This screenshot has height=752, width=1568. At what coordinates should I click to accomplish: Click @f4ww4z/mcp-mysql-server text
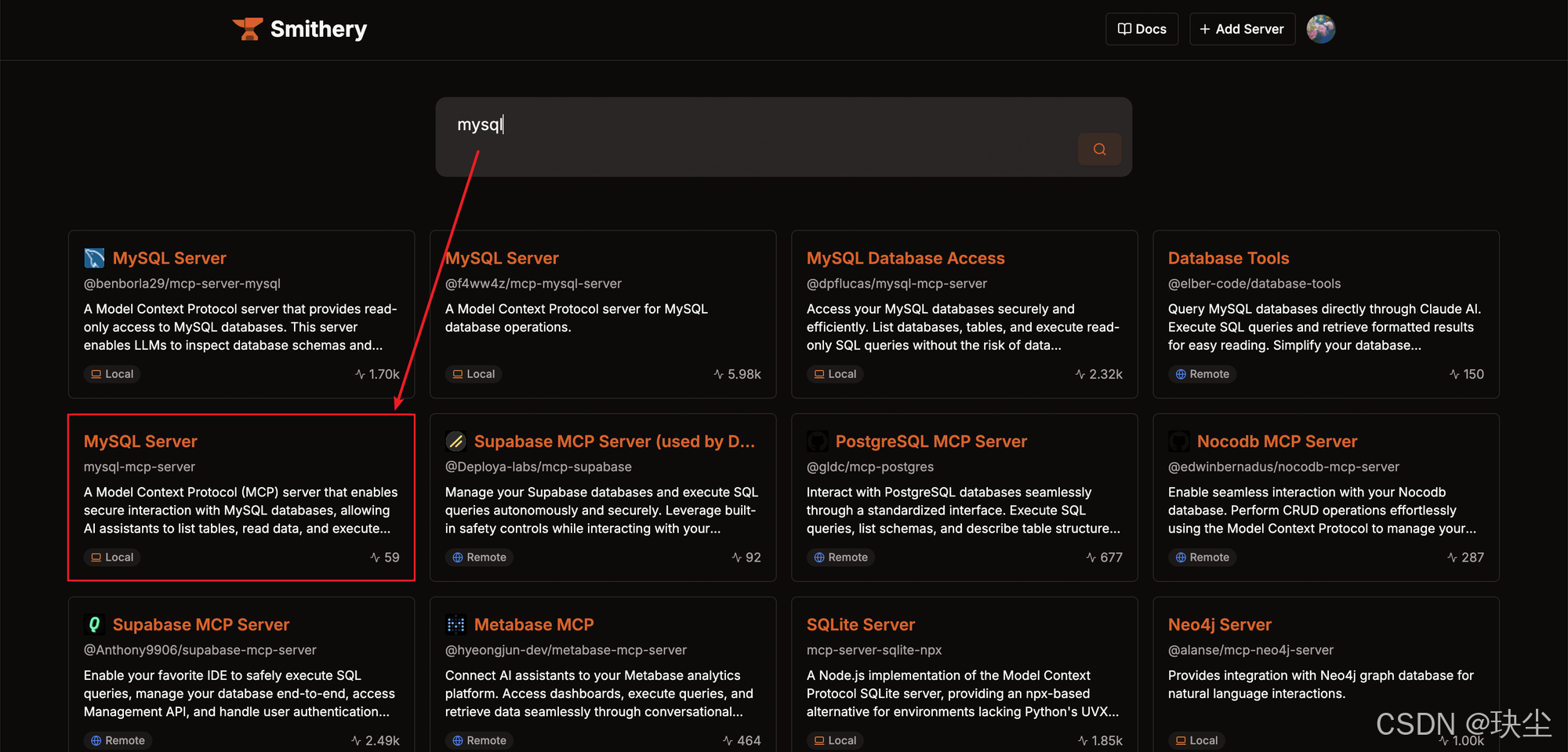(533, 283)
